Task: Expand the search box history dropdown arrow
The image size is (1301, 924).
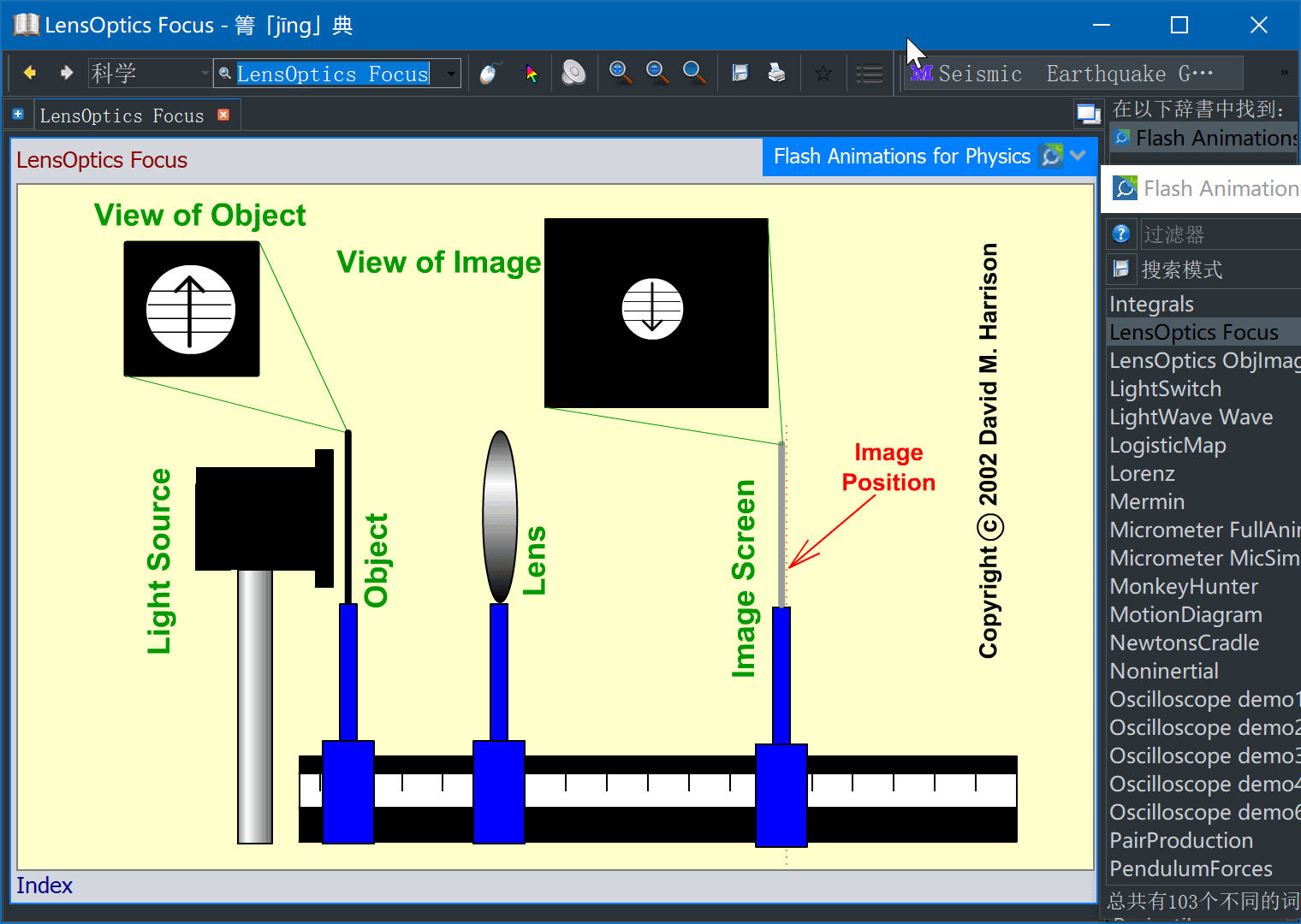Action: (x=451, y=74)
